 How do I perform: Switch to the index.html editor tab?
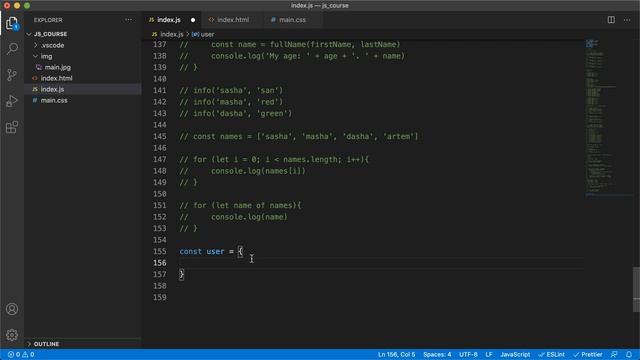point(233,20)
